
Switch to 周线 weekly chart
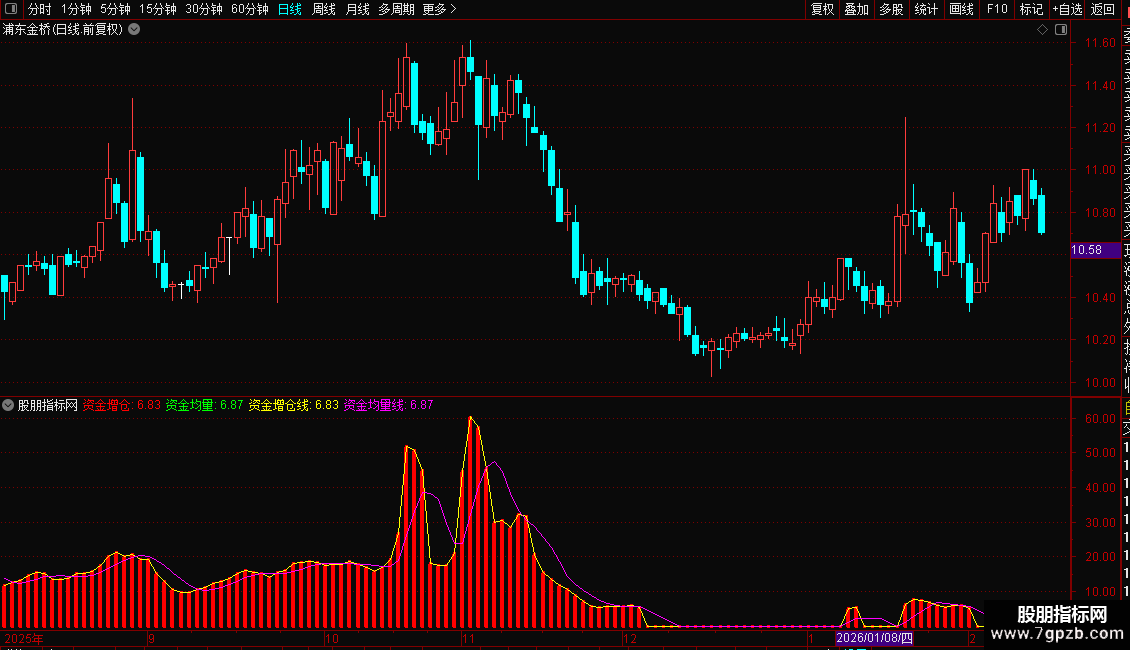[324, 9]
